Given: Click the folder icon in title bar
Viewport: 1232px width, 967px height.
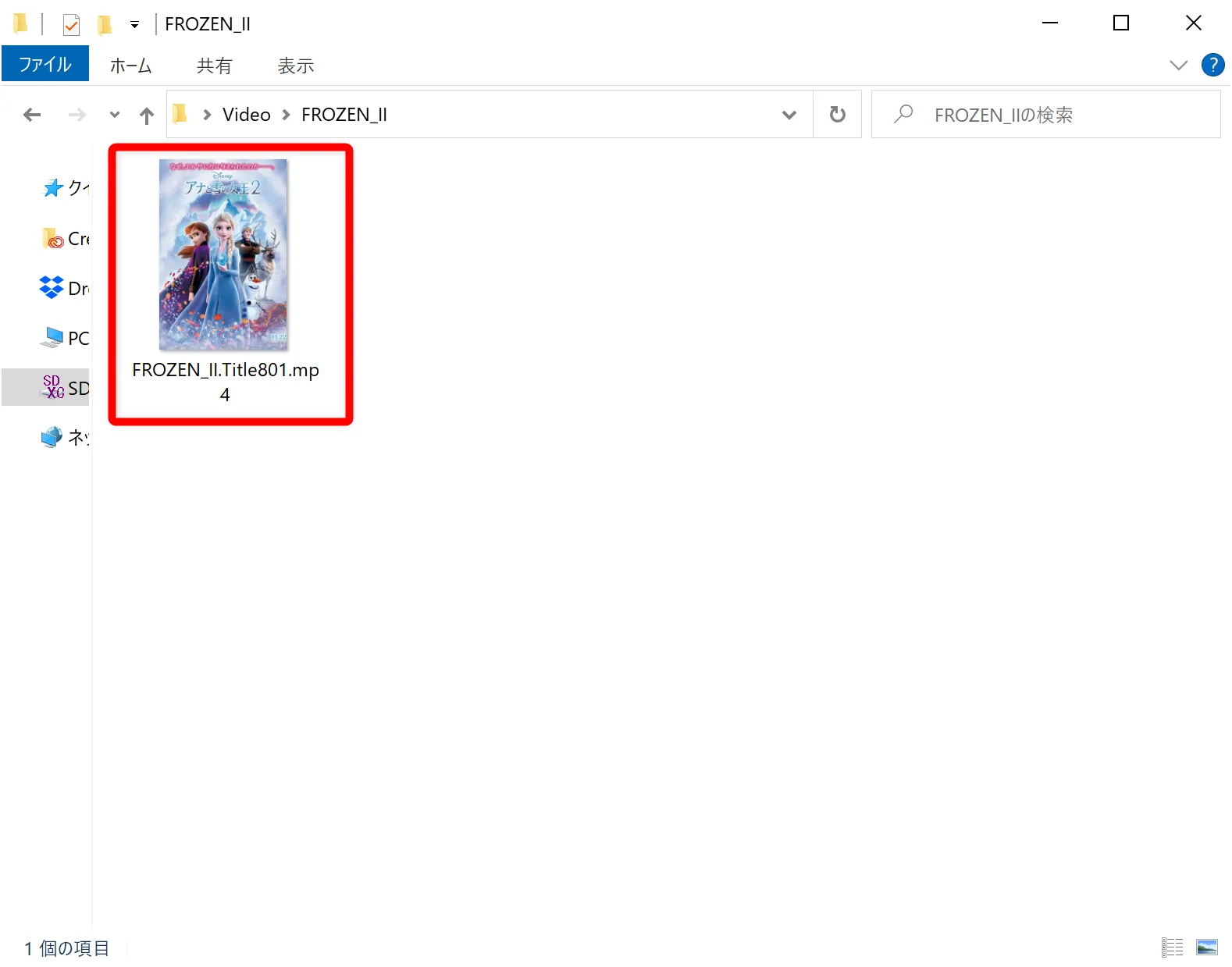Looking at the screenshot, I should [21, 23].
